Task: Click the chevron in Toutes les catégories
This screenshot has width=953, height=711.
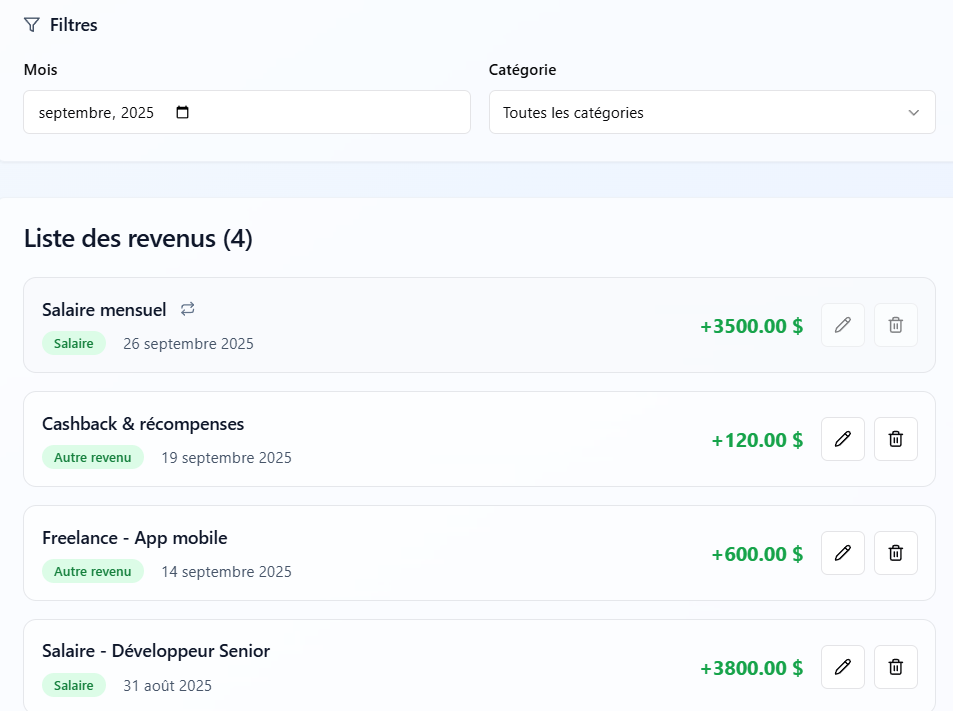Action: point(913,113)
